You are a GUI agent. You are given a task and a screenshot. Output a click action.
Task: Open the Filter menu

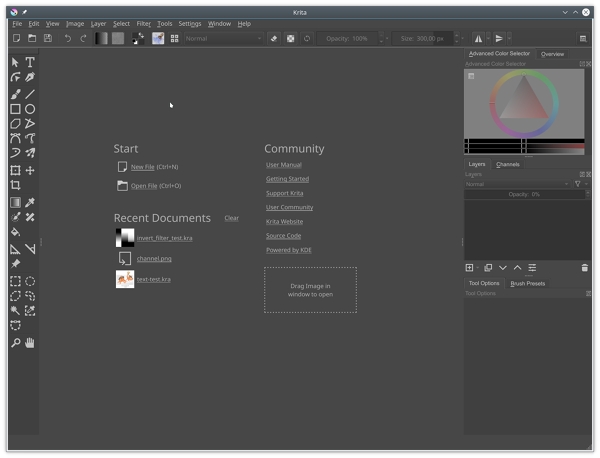point(143,24)
